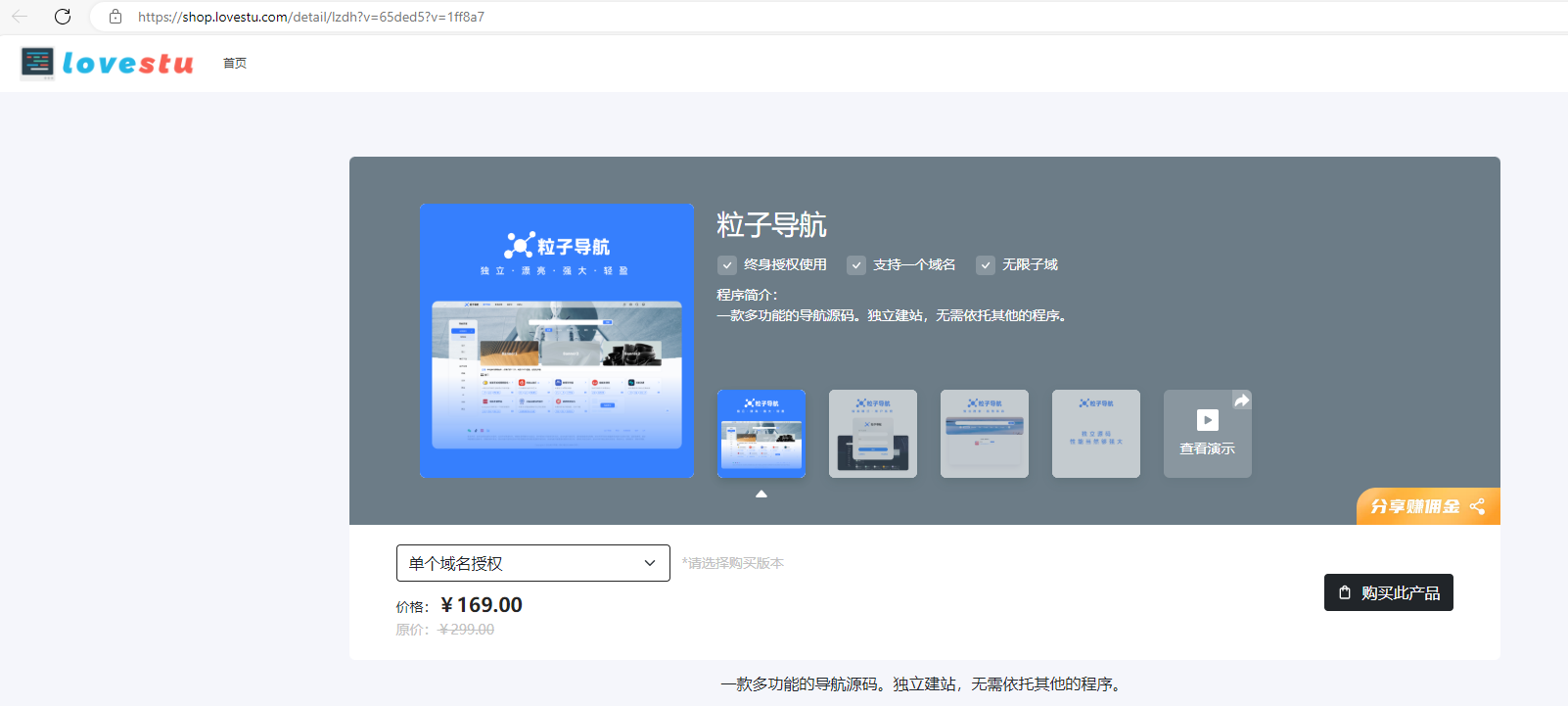The image size is (1568, 706).
Task: Click the site lock icon in address bar
Action: pyautogui.click(x=115, y=17)
